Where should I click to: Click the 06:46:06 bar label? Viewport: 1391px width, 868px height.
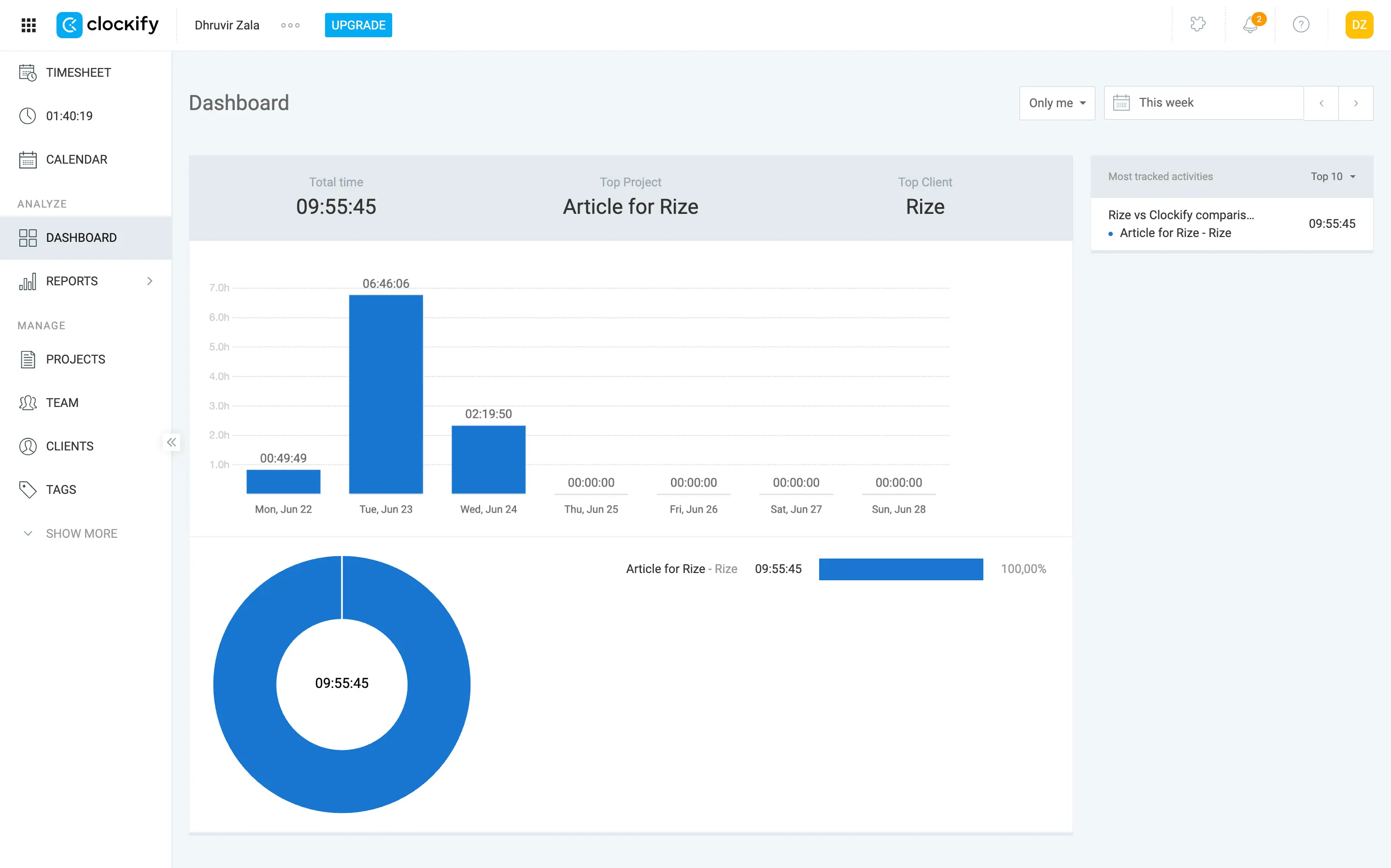click(386, 283)
